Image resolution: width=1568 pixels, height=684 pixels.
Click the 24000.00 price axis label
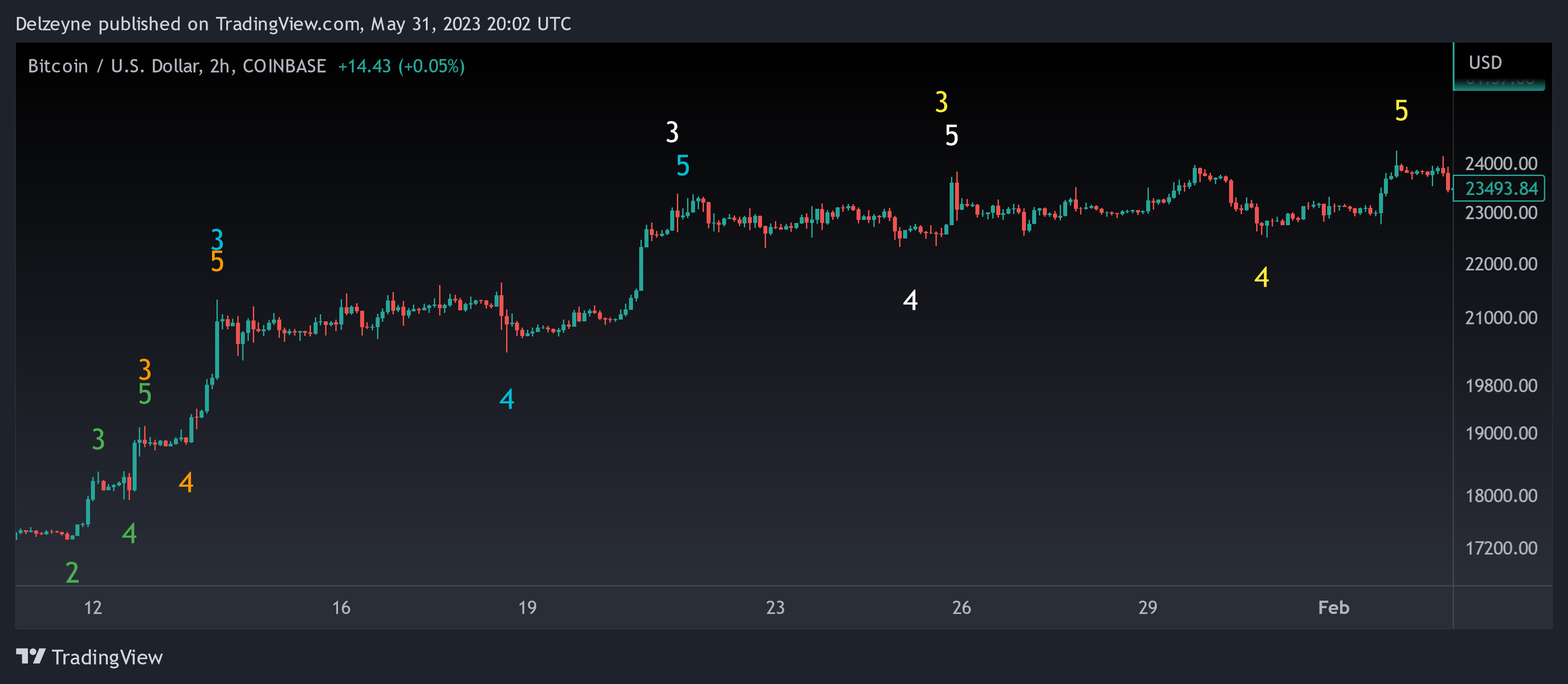coord(1501,163)
